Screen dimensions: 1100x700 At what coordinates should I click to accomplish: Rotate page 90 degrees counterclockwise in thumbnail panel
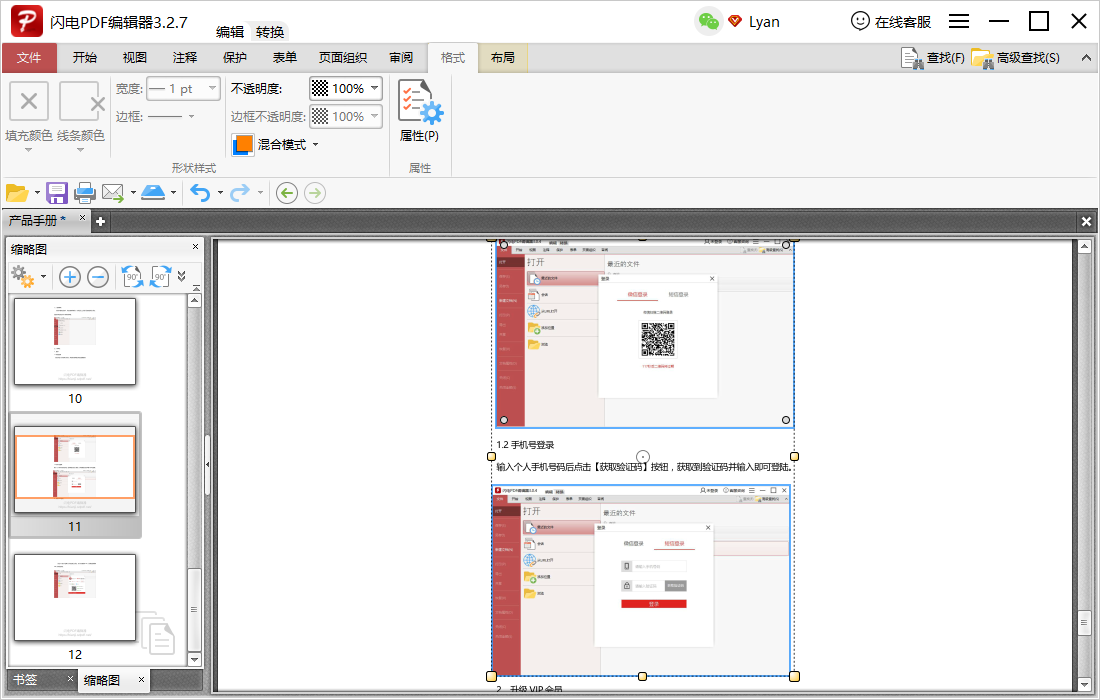tap(133, 277)
